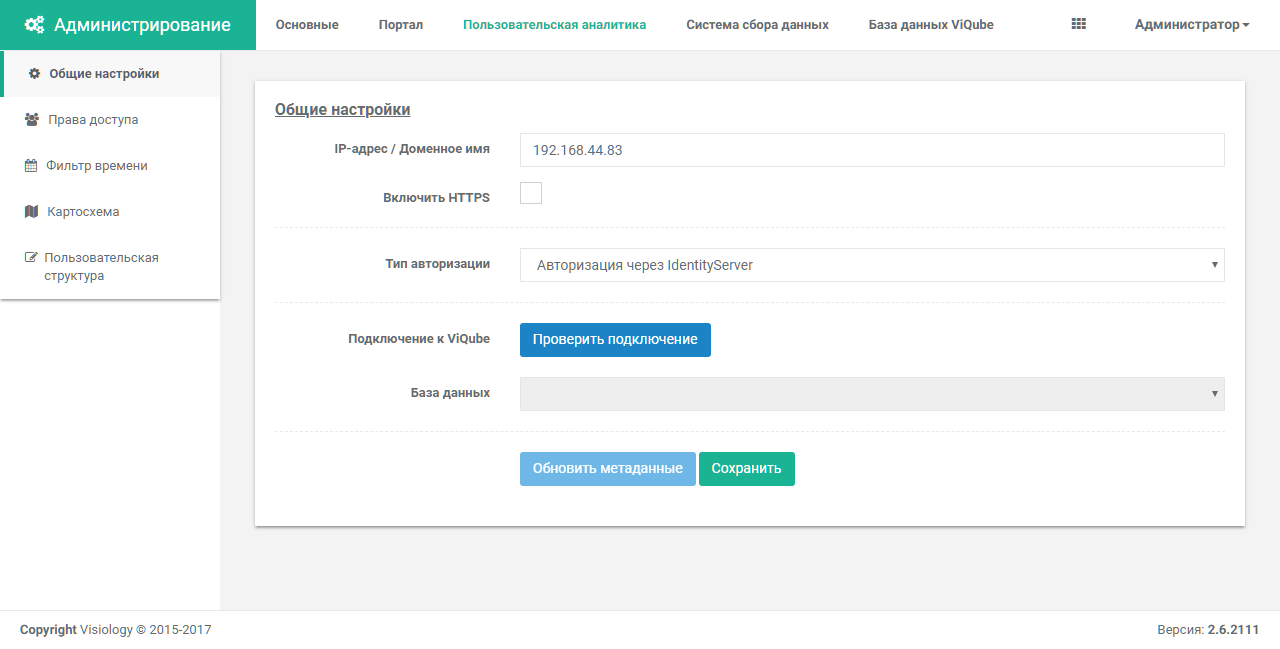Open the Основные tab
Viewport: 1280px width, 649px height.
tap(307, 25)
